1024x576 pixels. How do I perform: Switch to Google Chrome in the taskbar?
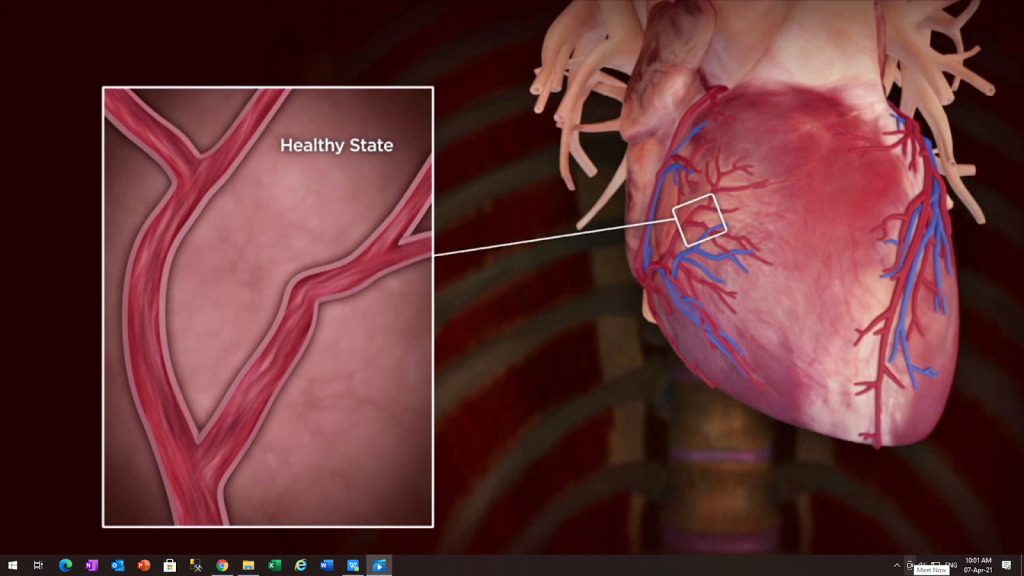click(x=222, y=566)
